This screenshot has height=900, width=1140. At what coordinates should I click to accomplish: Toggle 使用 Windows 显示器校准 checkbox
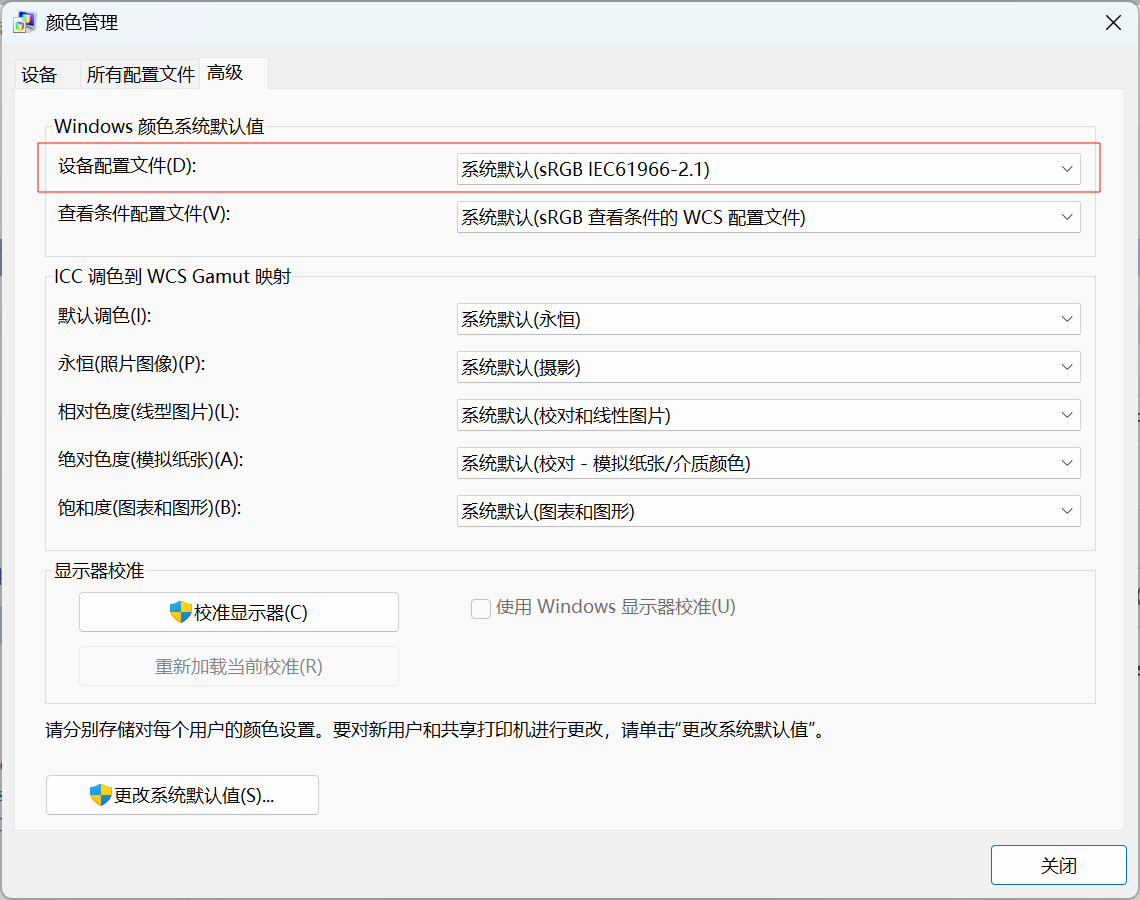pos(481,608)
